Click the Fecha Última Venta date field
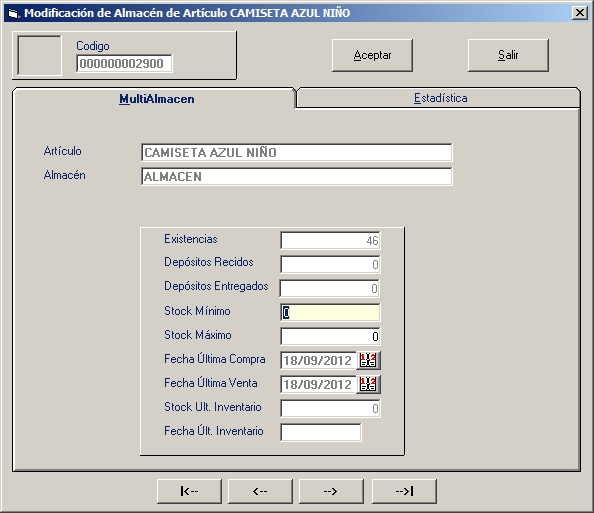 [x=319, y=385]
